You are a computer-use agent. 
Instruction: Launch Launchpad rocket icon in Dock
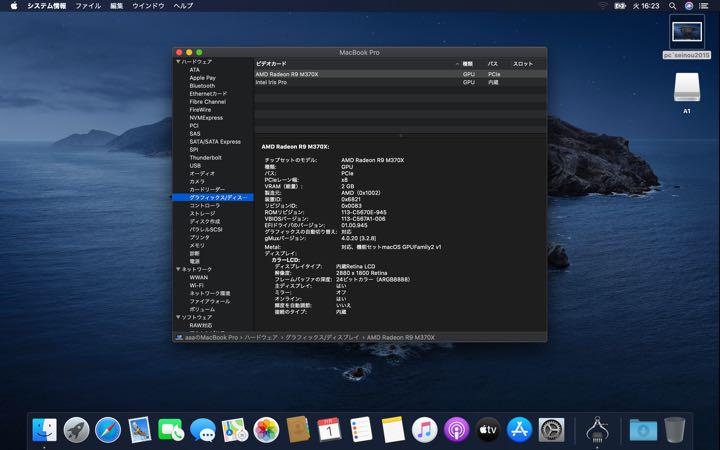76,430
